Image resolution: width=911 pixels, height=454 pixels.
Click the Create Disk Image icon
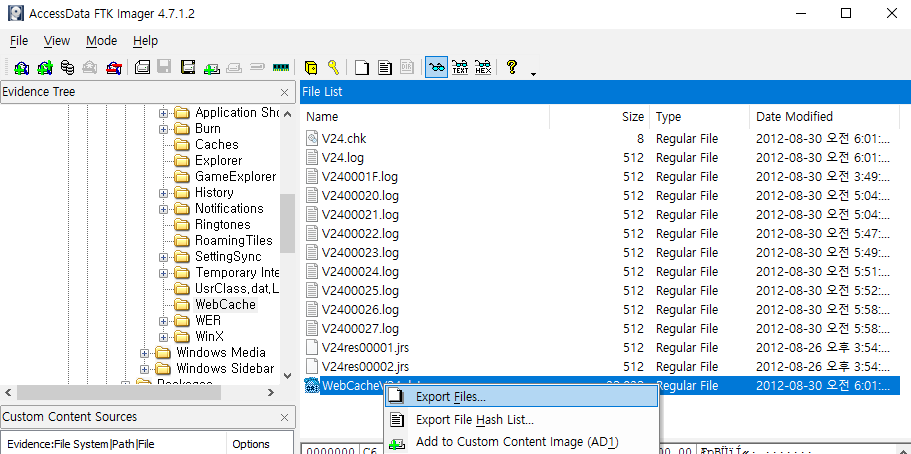(142, 67)
